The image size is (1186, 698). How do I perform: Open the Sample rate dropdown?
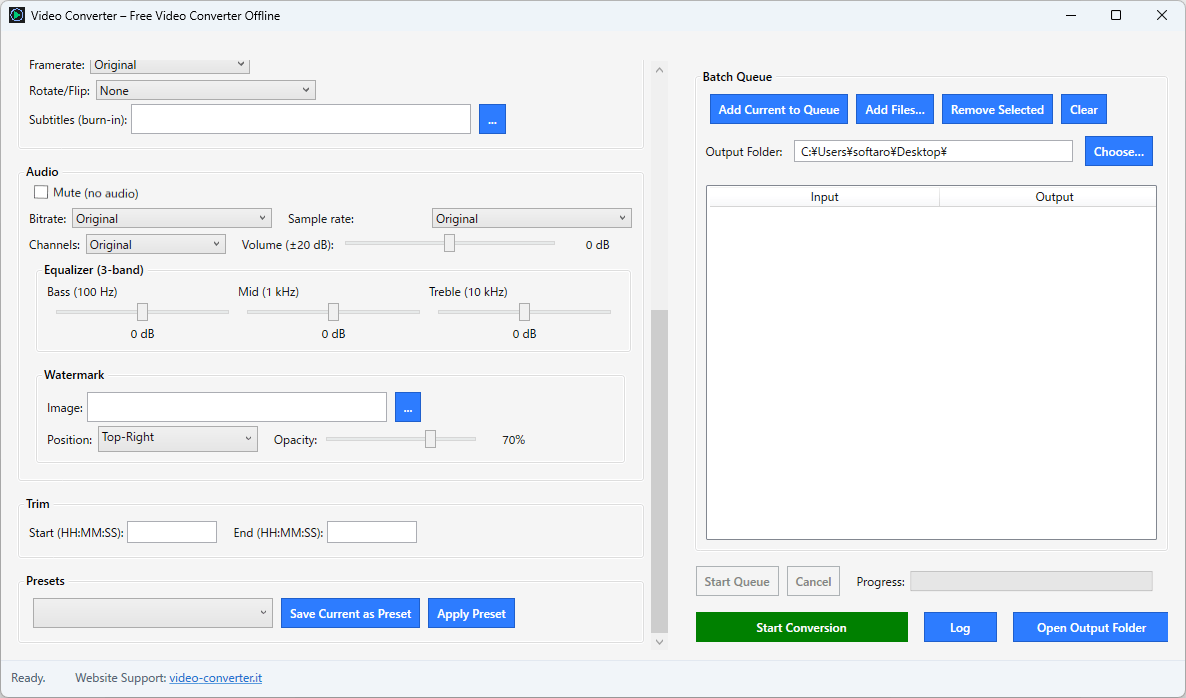531,219
